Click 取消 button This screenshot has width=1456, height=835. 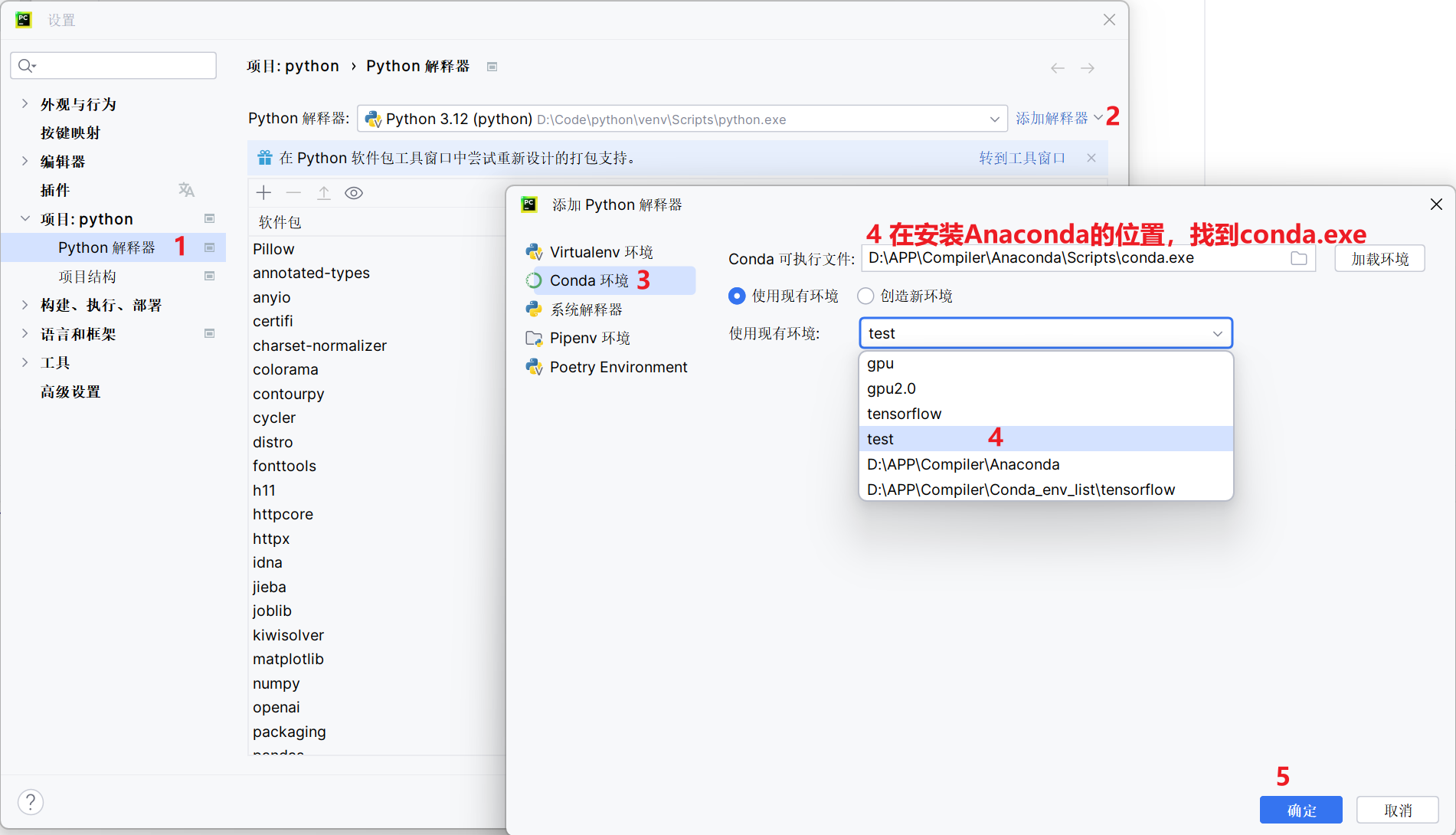pos(1398,810)
